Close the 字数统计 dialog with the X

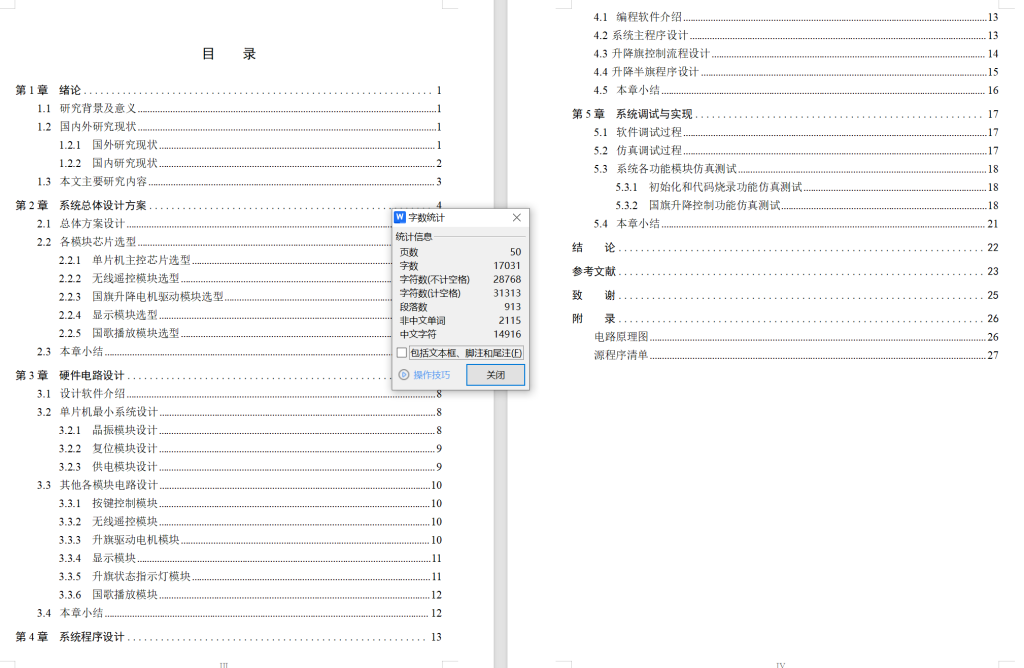516,217
